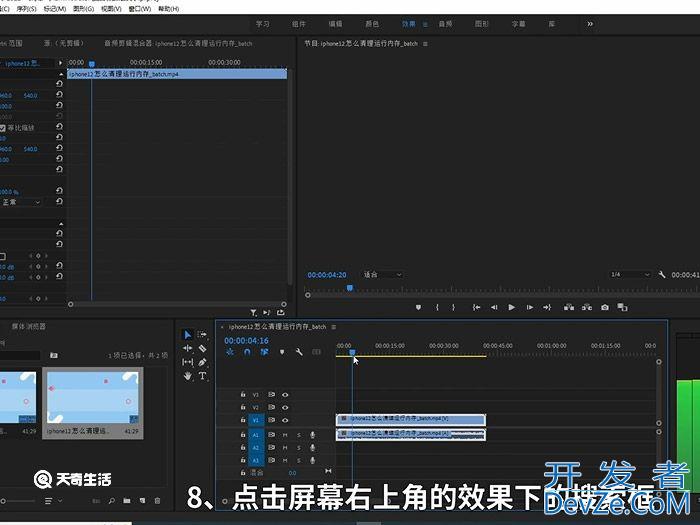The image size is (700, 525).
Task: Add marker in timeline panel
Action: 282,352
